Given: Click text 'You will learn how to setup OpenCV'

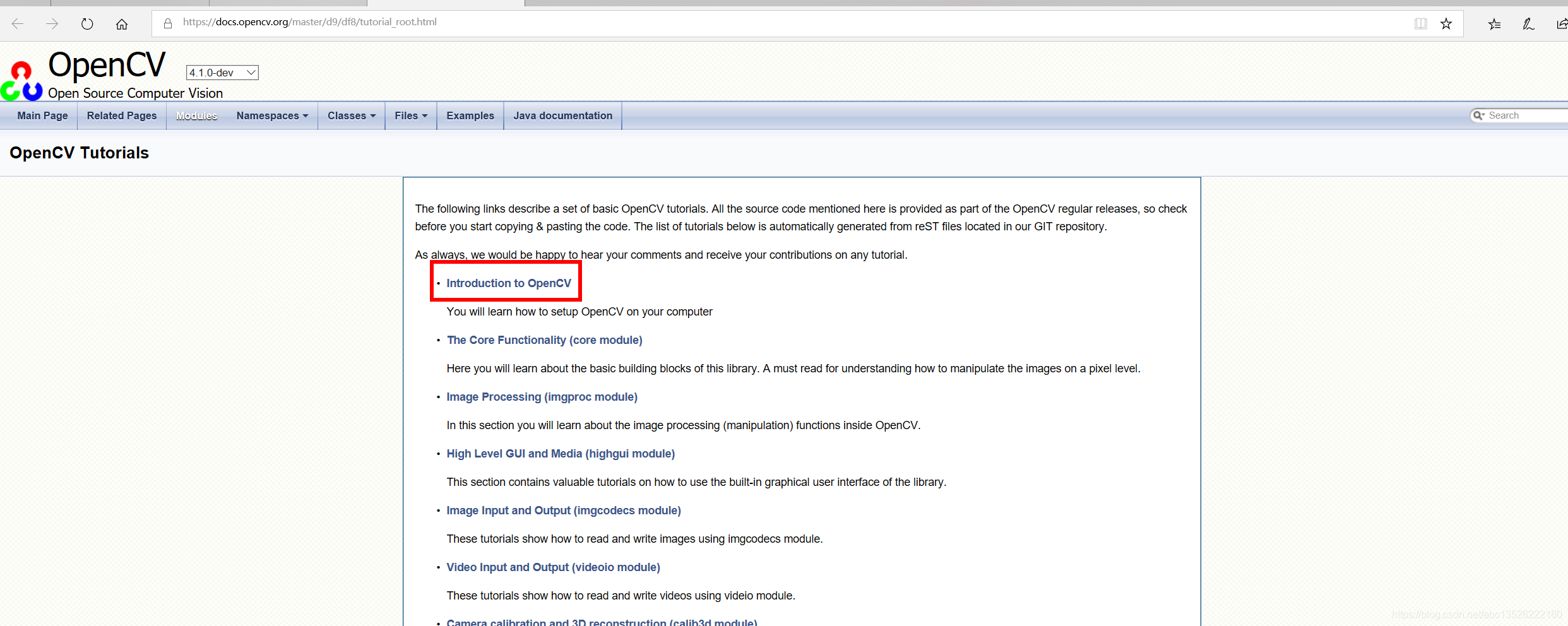Looking at the screenshot, I should coord(535,312).
